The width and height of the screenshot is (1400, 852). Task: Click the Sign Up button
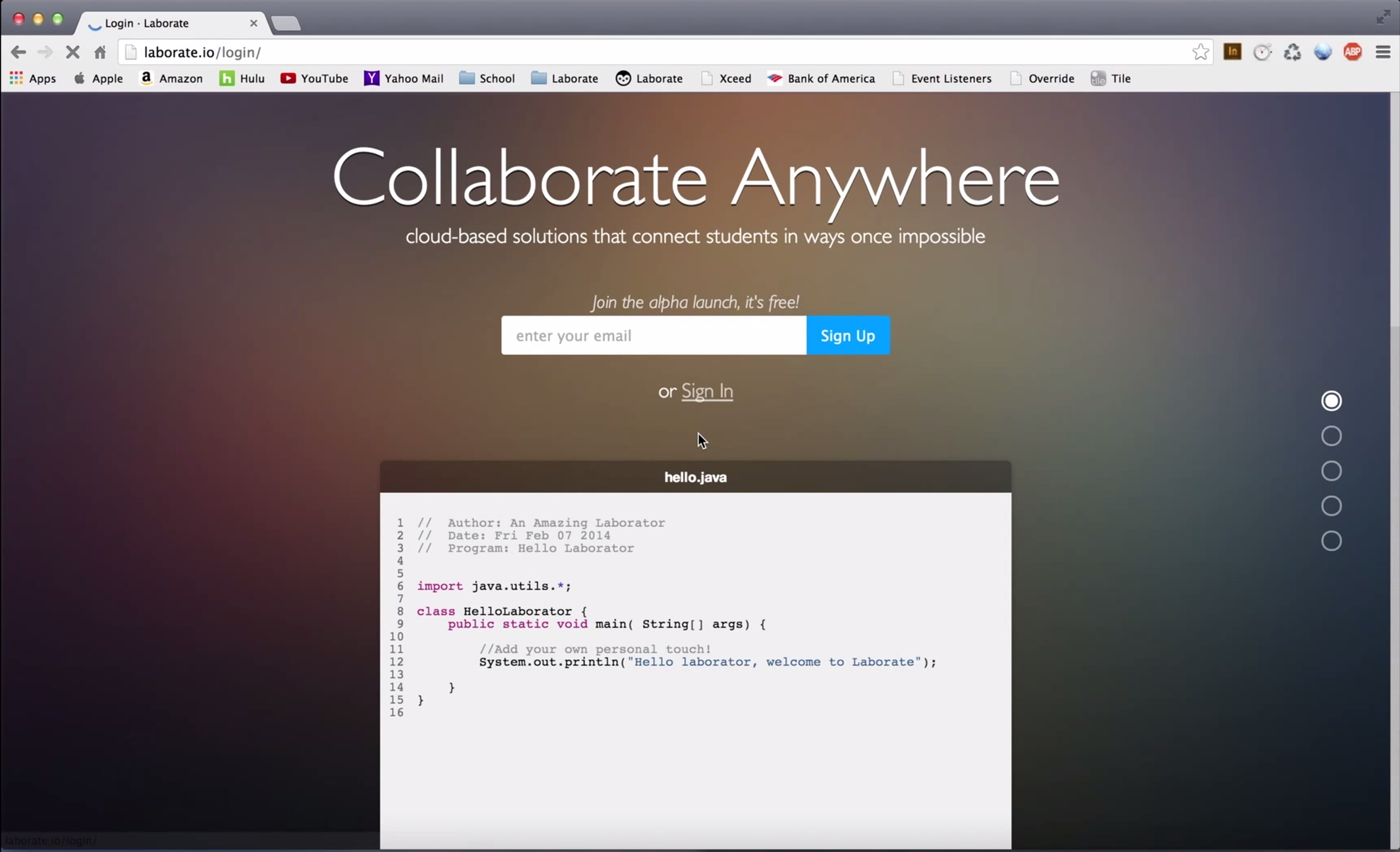click(x=847, y=335)
